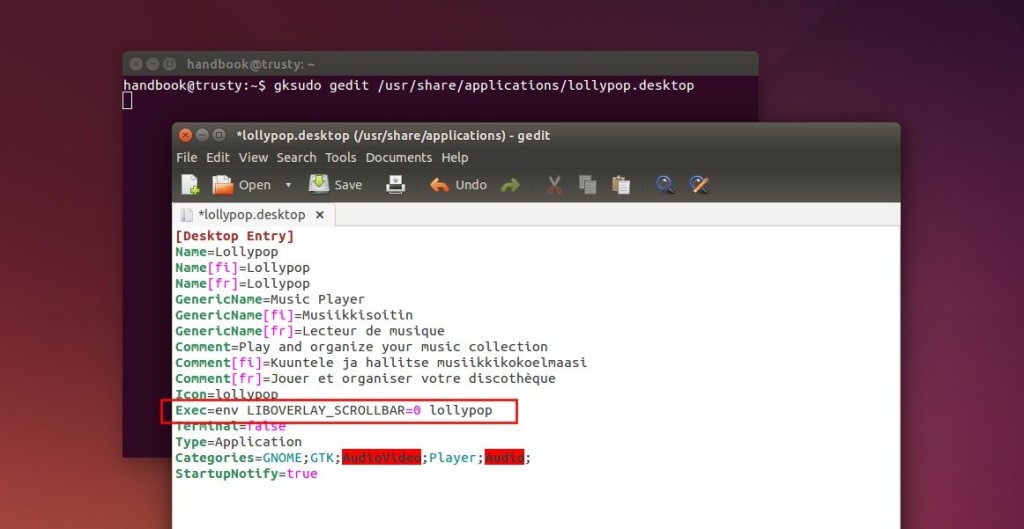Image resolution: width=1024 pixels, height=529 pixels.
Task: Open the Edit menu in gedit
Action: [218, 157]
